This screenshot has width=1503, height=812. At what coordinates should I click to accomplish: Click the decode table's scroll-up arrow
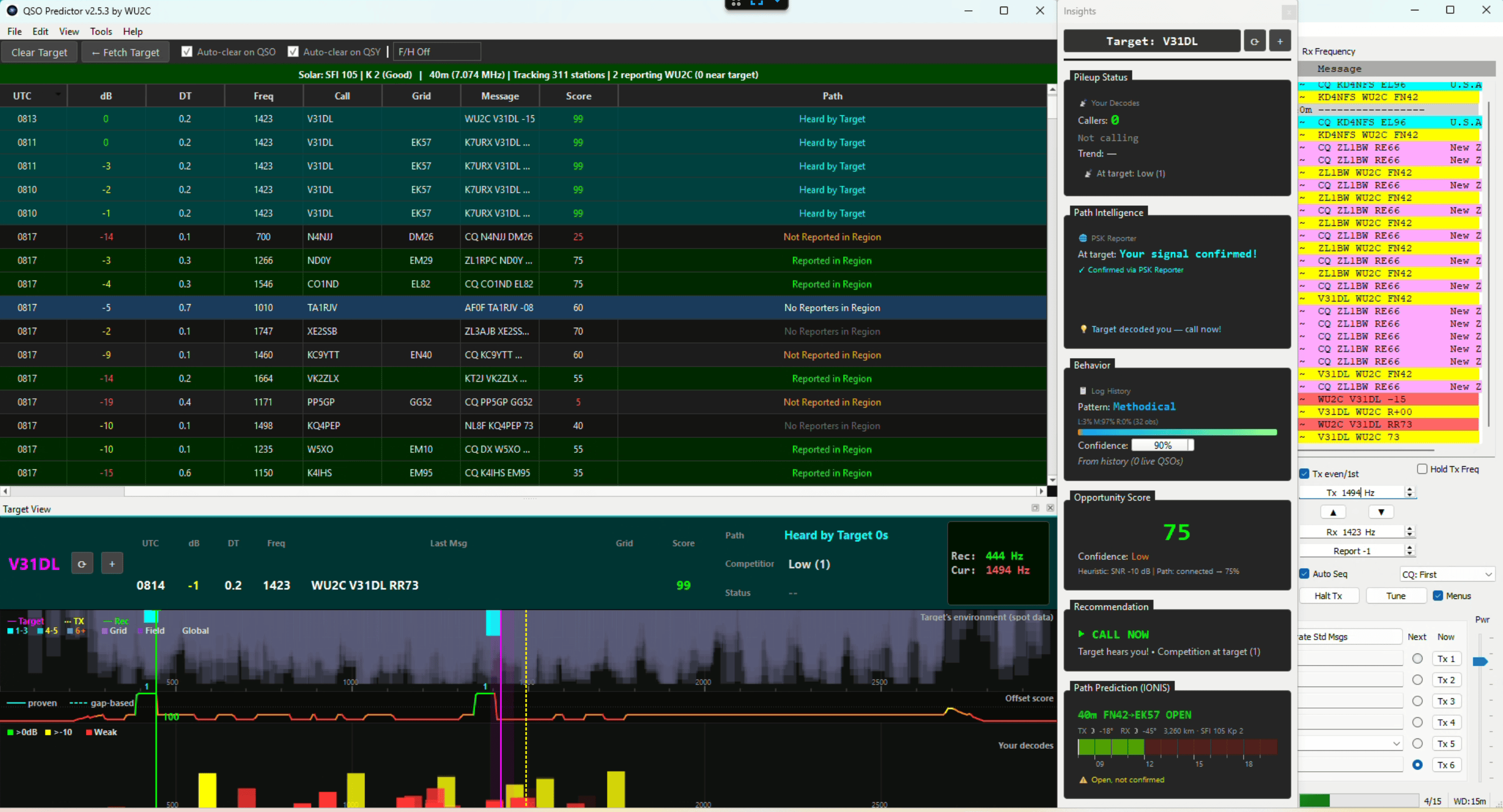[x=1052, y=89]
